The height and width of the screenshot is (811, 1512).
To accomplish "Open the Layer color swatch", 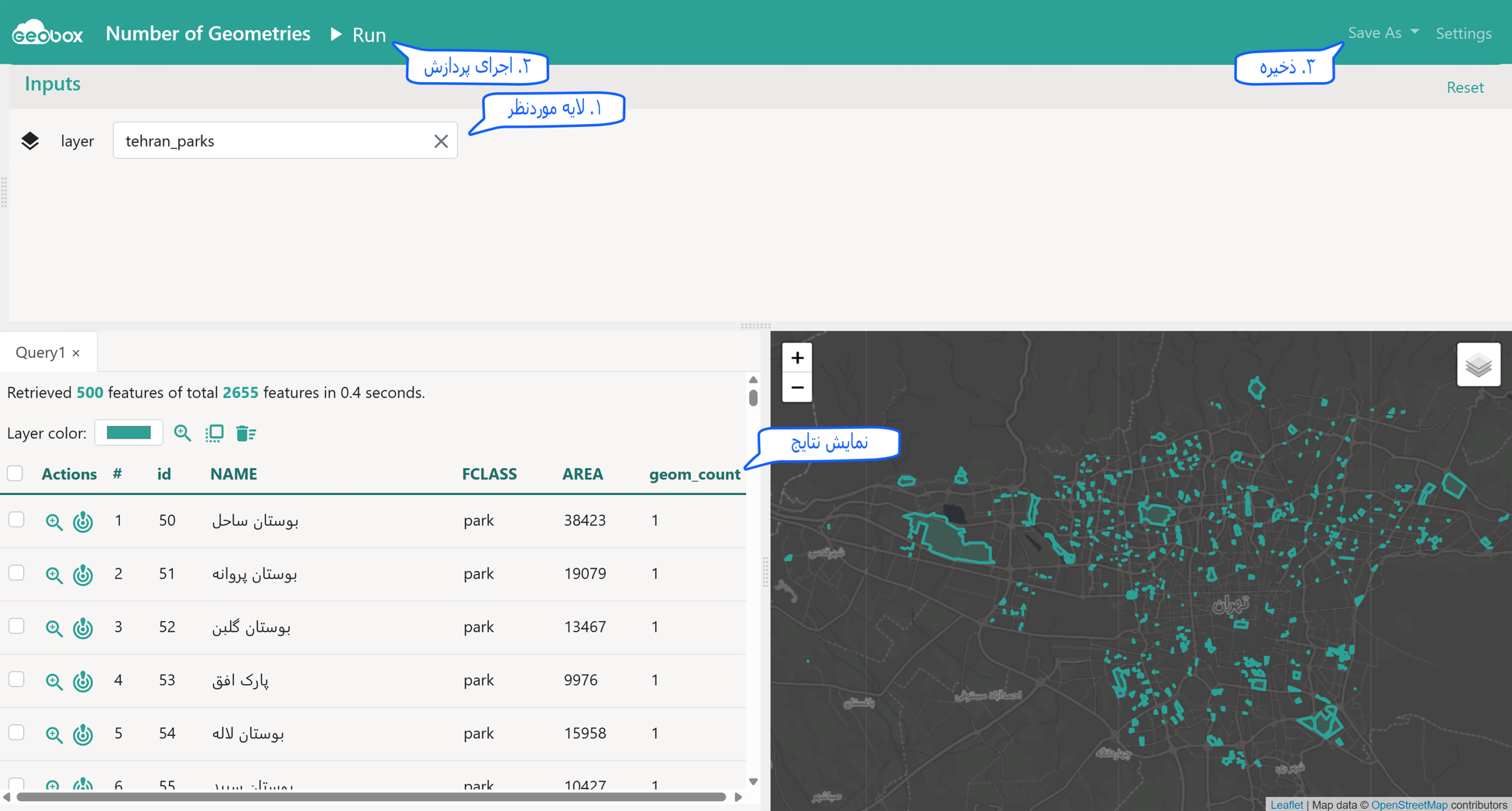I will [x=129, y=432].
